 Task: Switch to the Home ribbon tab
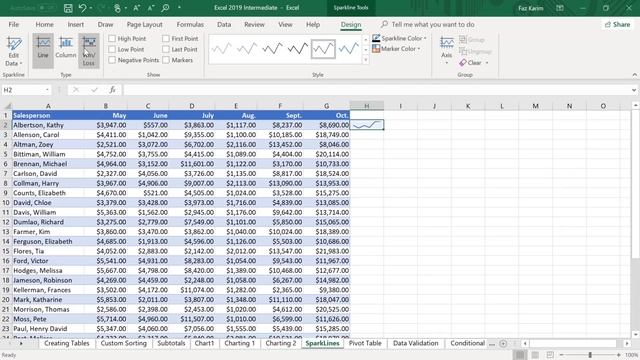[44, 24]
